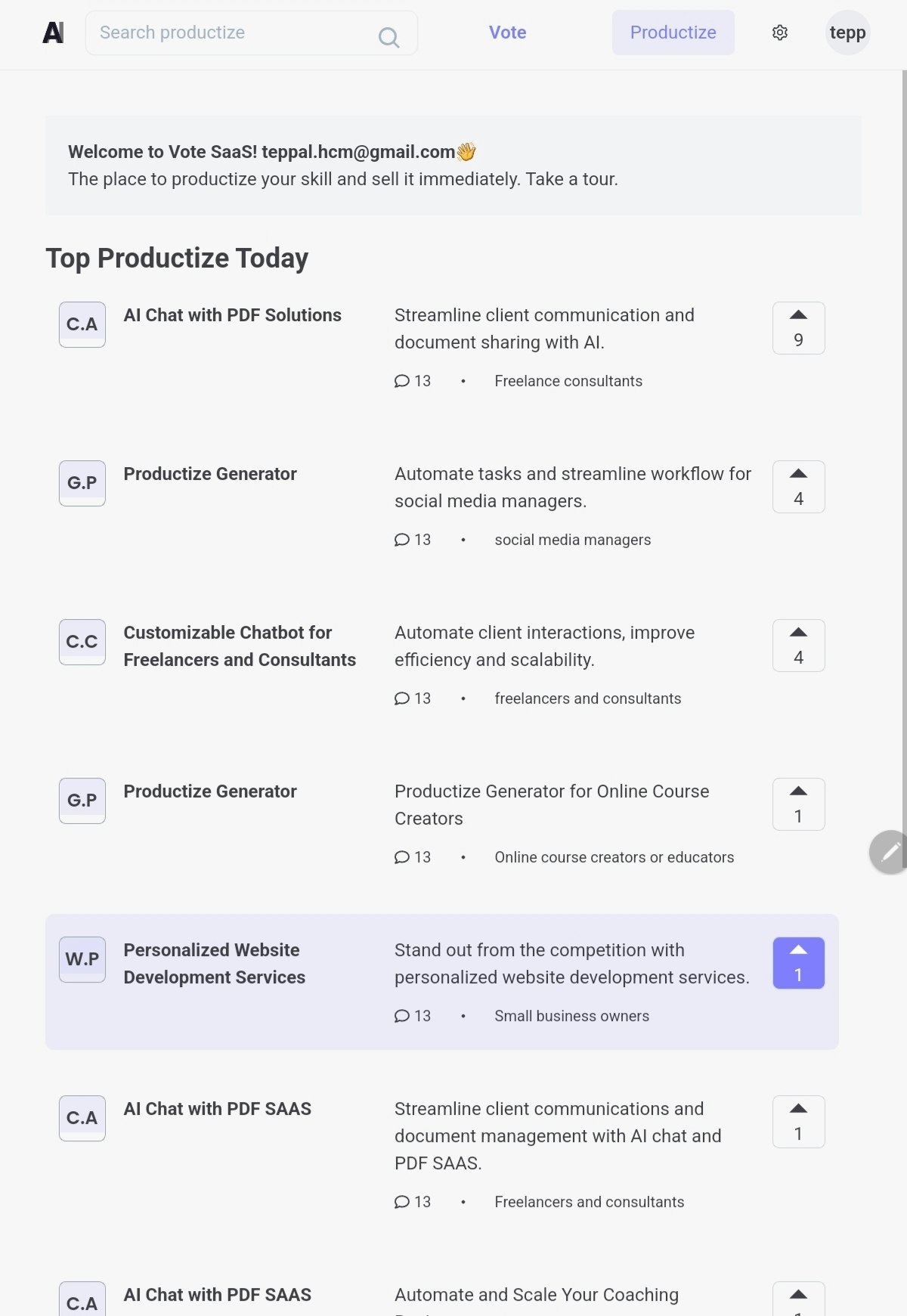Click into the Search productize field
Screen dimensions: 907x1316
[x=251, y=33]
